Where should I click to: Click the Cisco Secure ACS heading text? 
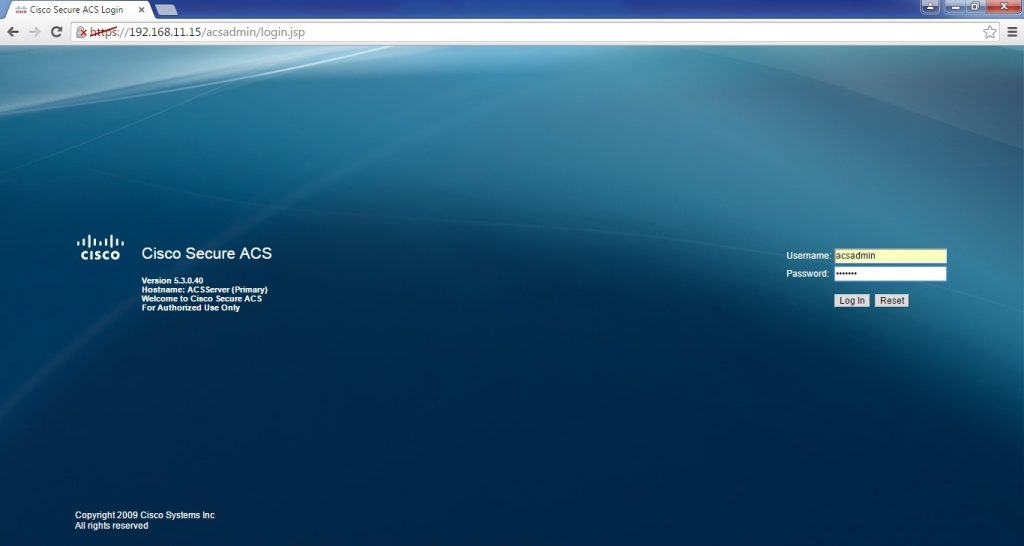point(206,254)
